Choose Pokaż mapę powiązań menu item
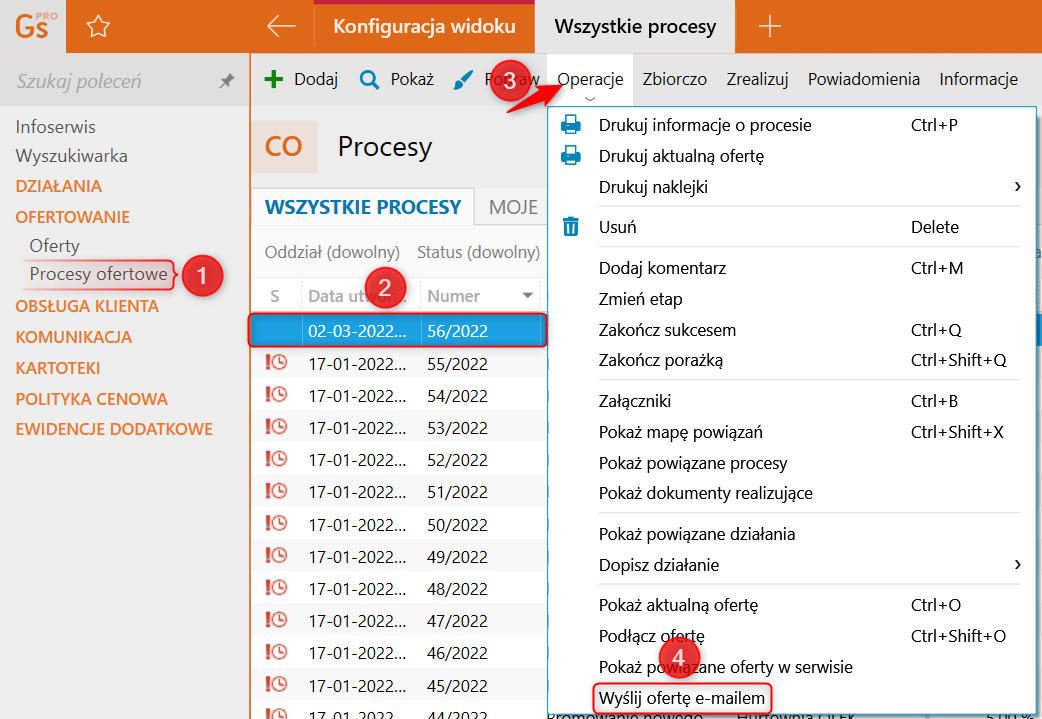This screenshot has width=1042, height=719. [x=680, y=433]
